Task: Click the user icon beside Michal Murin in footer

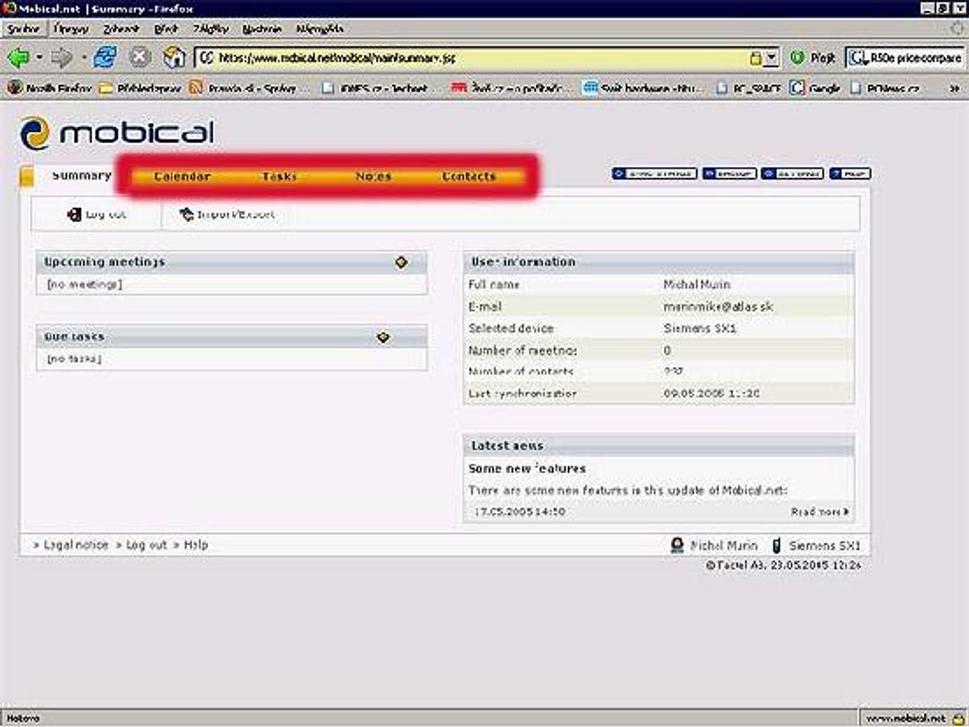Action: click(677, 545)
